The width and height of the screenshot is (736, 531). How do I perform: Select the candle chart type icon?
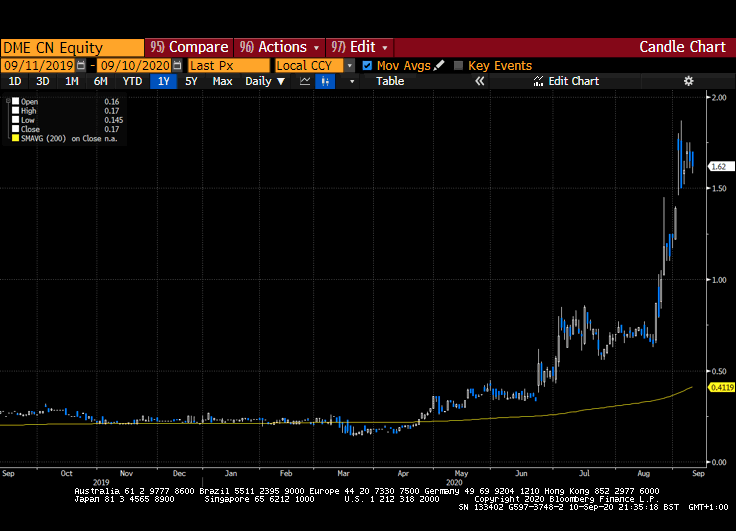(325, 81)
